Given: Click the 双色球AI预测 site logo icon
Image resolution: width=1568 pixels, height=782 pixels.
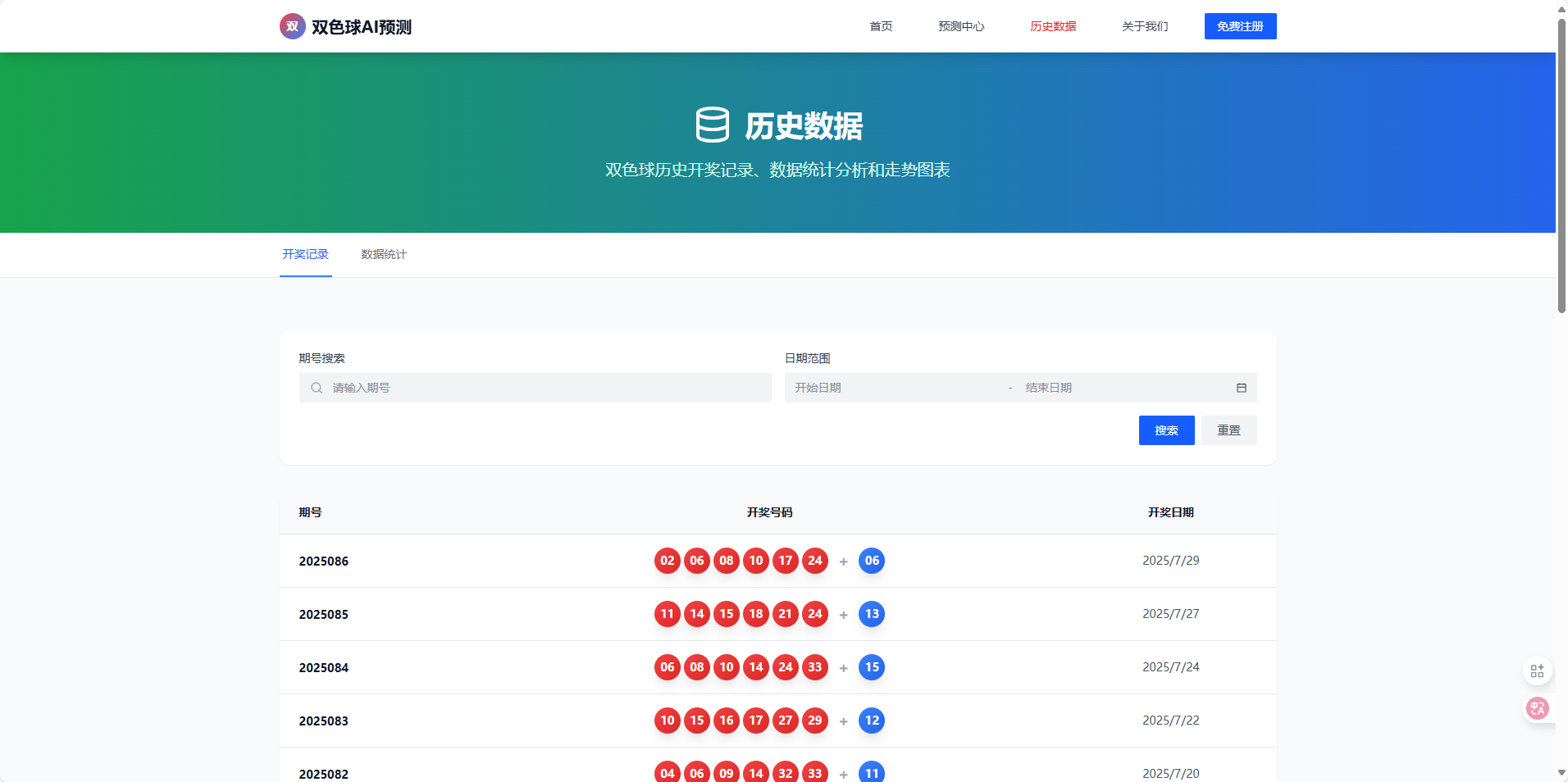Looking at the screenshot, I should click(292, 26).
